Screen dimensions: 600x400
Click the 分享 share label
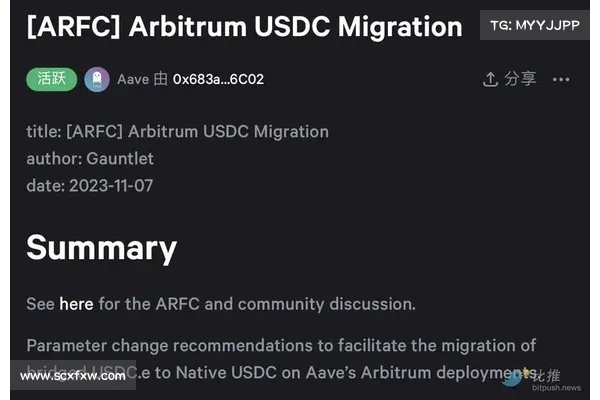click(520, 79)
